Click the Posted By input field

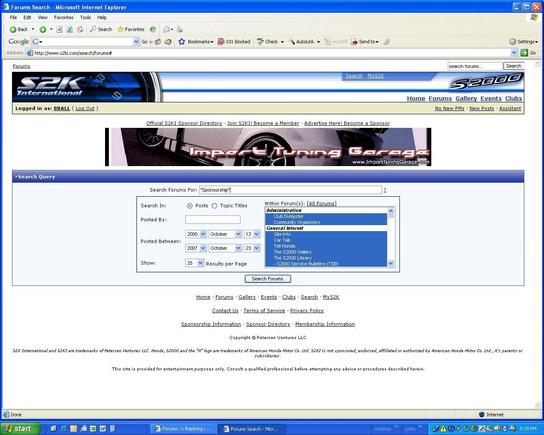coord(213,220)
